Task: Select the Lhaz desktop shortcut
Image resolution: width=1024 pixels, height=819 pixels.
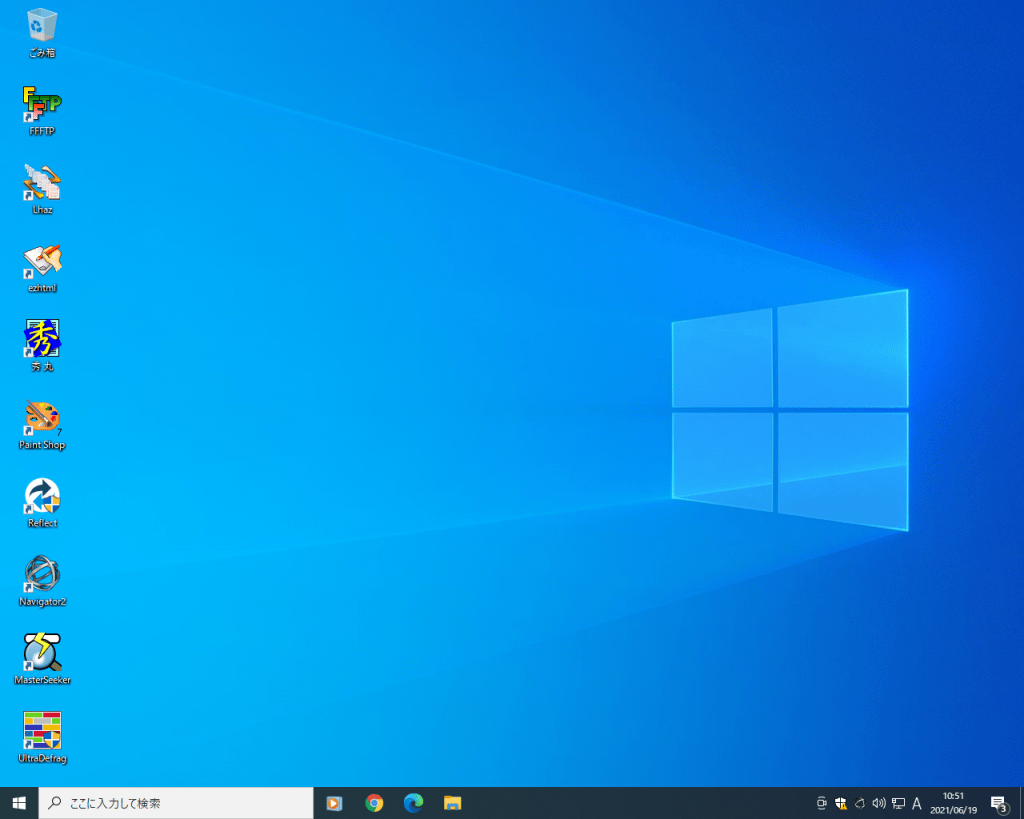Action: click(42, 189)
